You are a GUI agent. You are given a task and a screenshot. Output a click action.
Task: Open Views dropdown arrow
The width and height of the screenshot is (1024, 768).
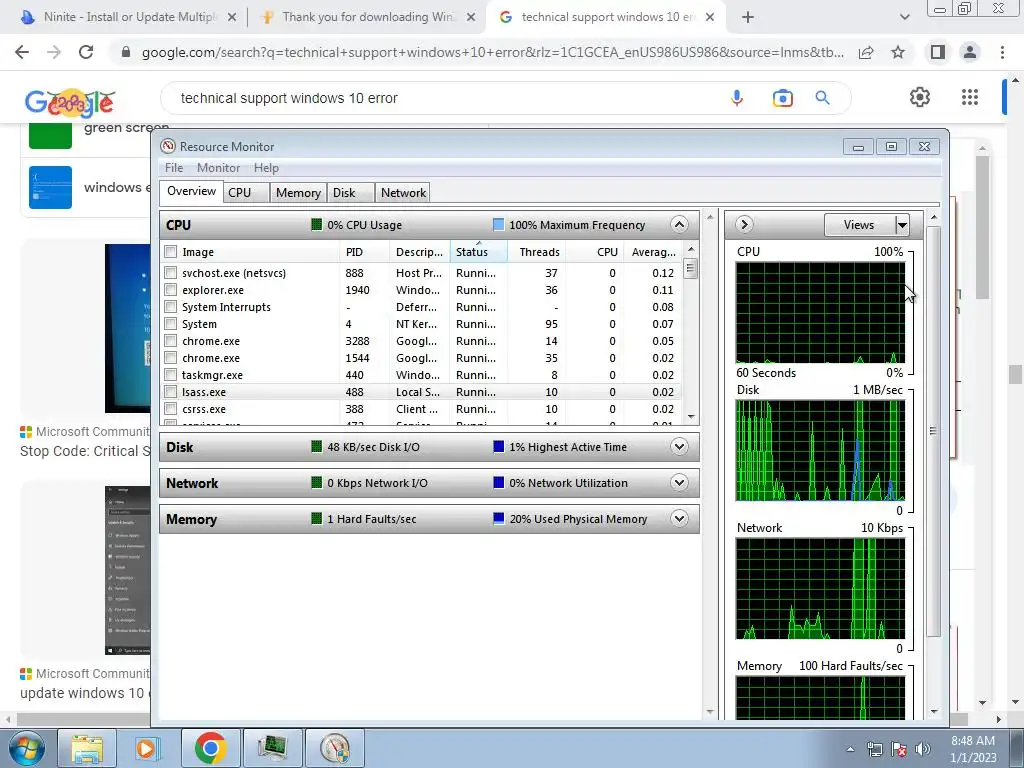tap(902, 225)
